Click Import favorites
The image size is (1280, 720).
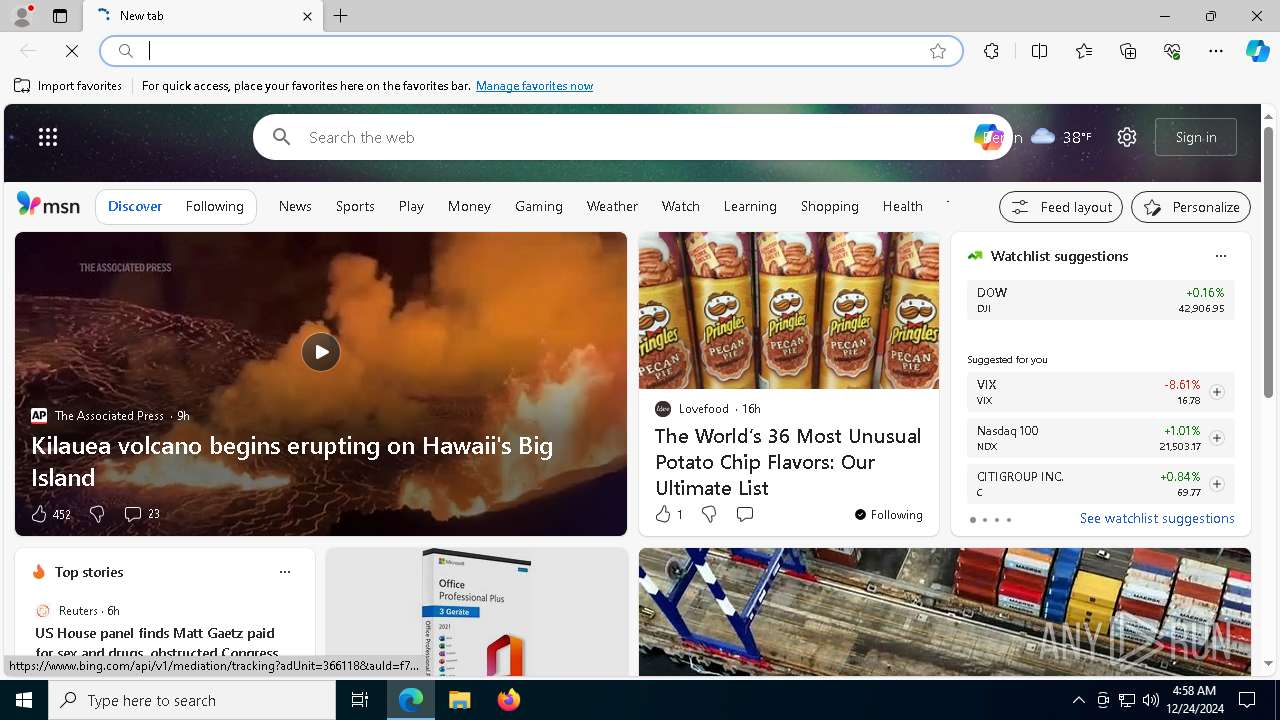pyautogui.click(x=68, y=86)
